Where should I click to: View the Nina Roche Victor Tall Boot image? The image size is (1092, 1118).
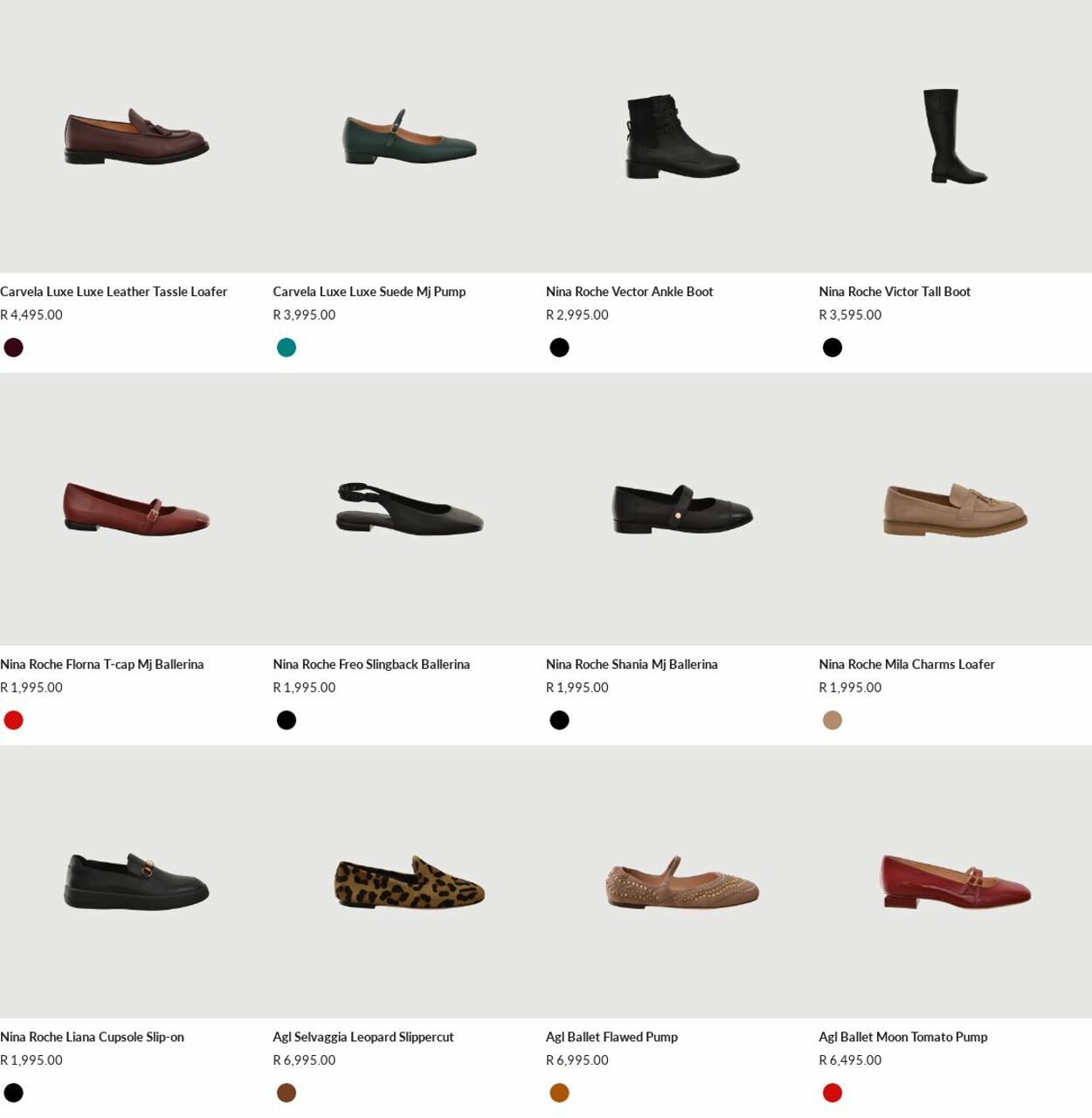coord(955,136)
